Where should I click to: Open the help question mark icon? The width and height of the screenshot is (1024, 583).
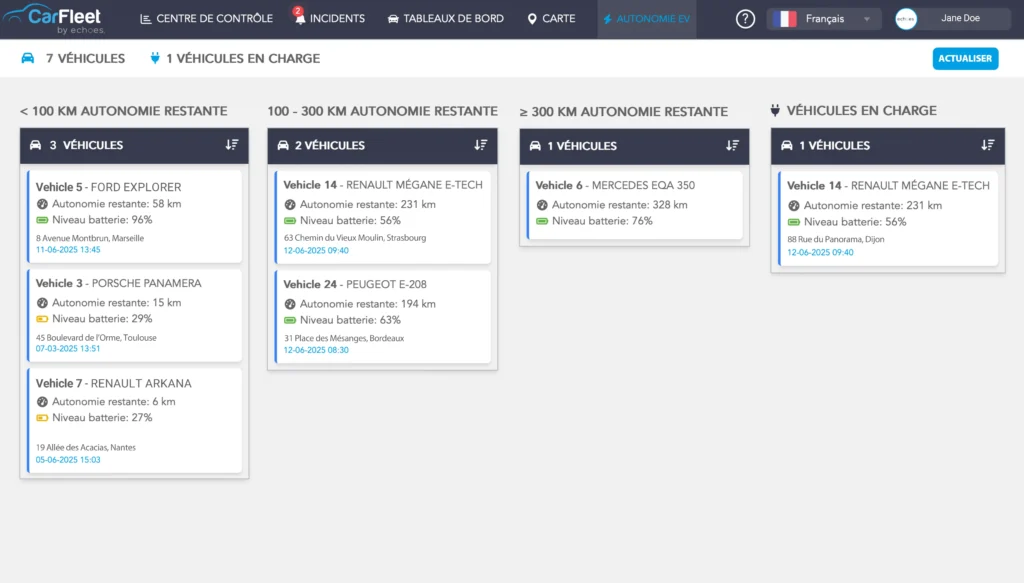(745, 19)
